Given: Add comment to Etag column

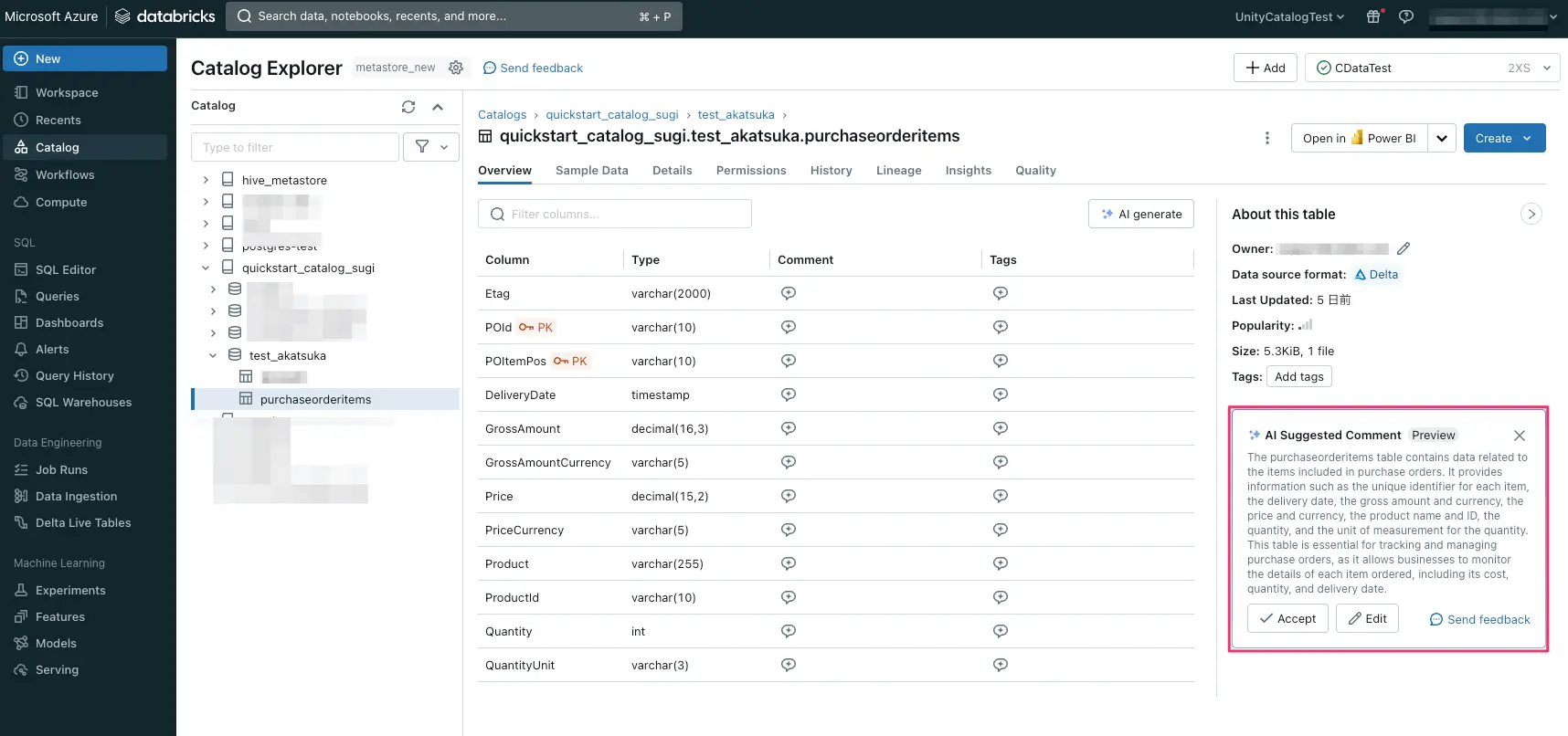Looking at the screenshot, I should (x=789, y=293).
